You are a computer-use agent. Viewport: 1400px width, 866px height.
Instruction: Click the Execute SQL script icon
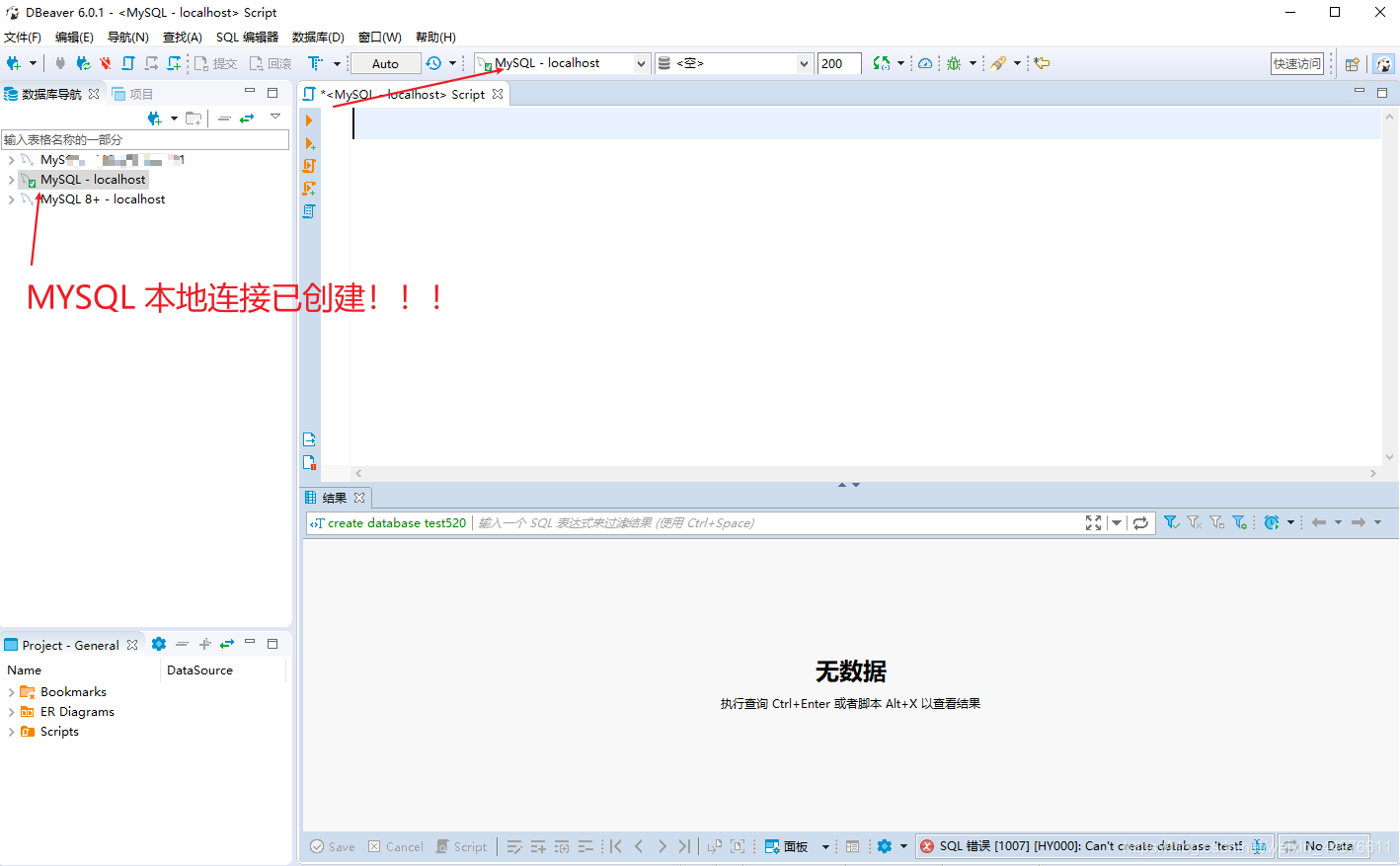[x=309, y=166]
